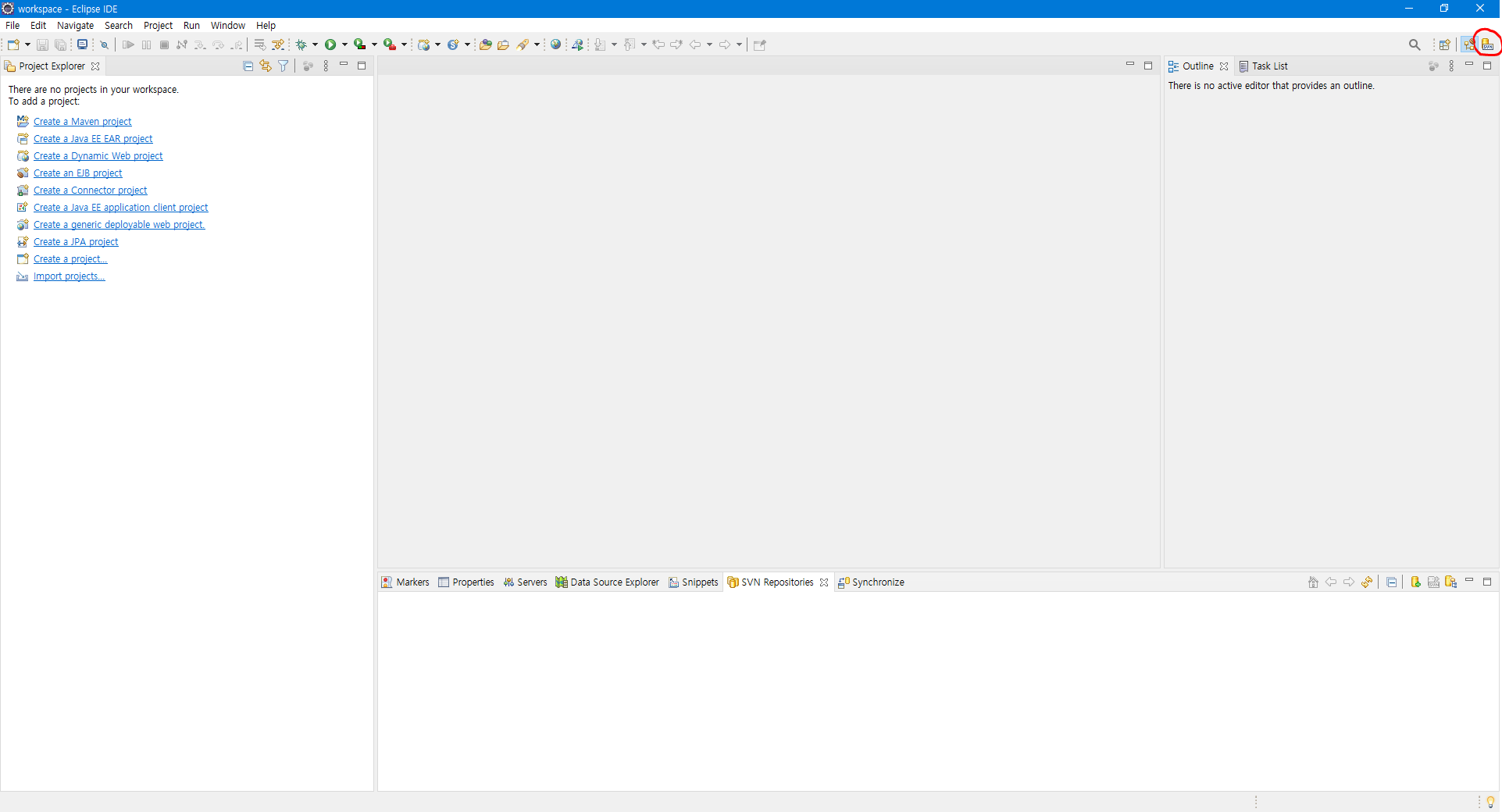Switch to the SVN Repository Exploring perspective icon
The width and height of the screenshot is (1502, 812).
tap(1488, 45)
